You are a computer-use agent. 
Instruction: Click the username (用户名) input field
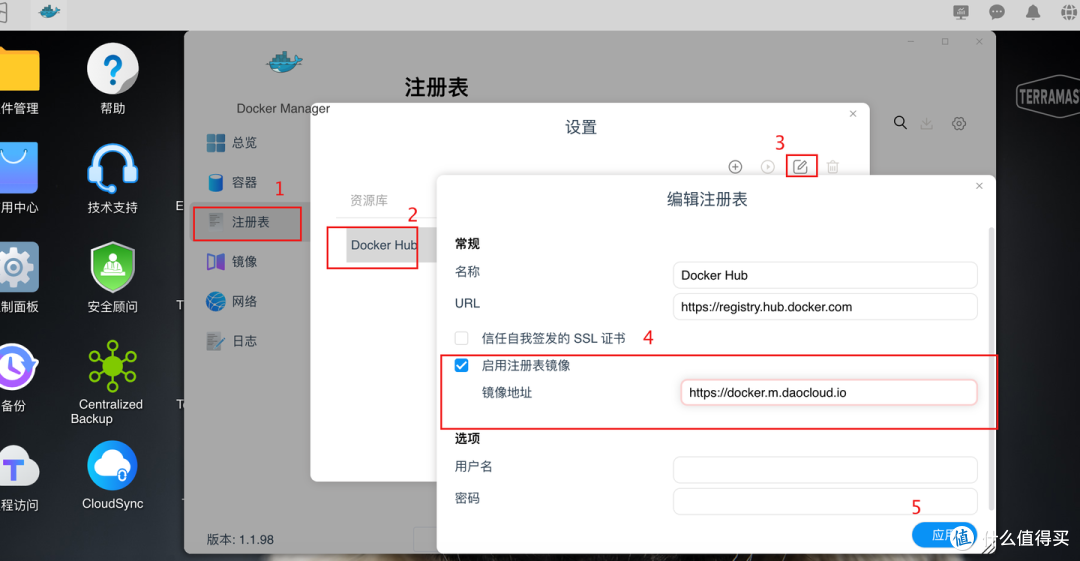(x=825, y=470)
